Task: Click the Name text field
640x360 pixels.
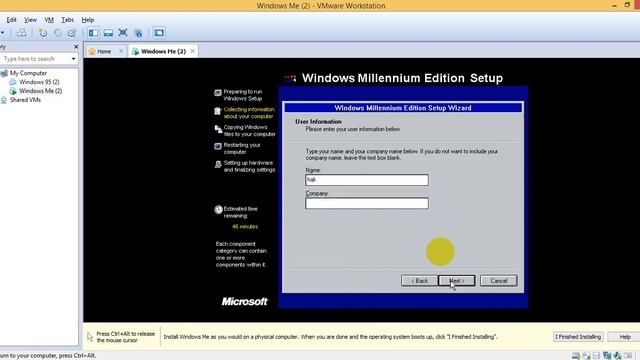Action: 367,180
